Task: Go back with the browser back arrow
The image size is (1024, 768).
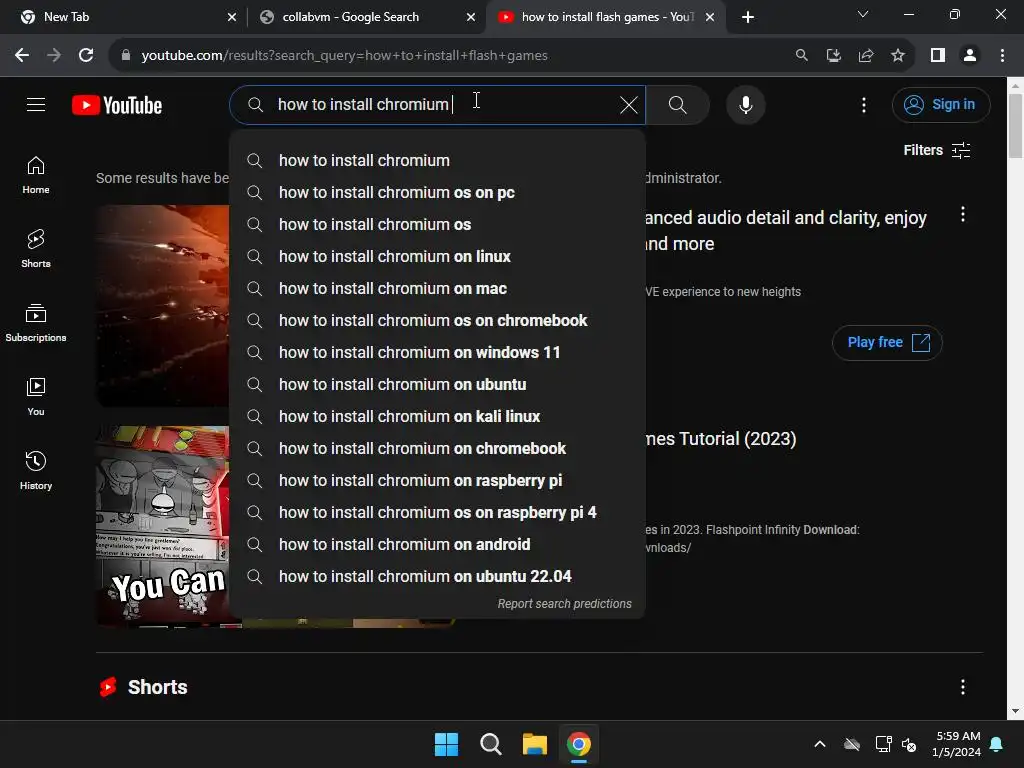Action: point(22,55)
